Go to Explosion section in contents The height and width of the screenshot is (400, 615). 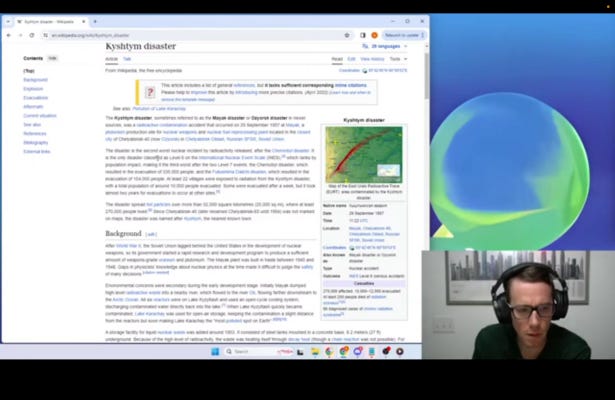(33, 89)
